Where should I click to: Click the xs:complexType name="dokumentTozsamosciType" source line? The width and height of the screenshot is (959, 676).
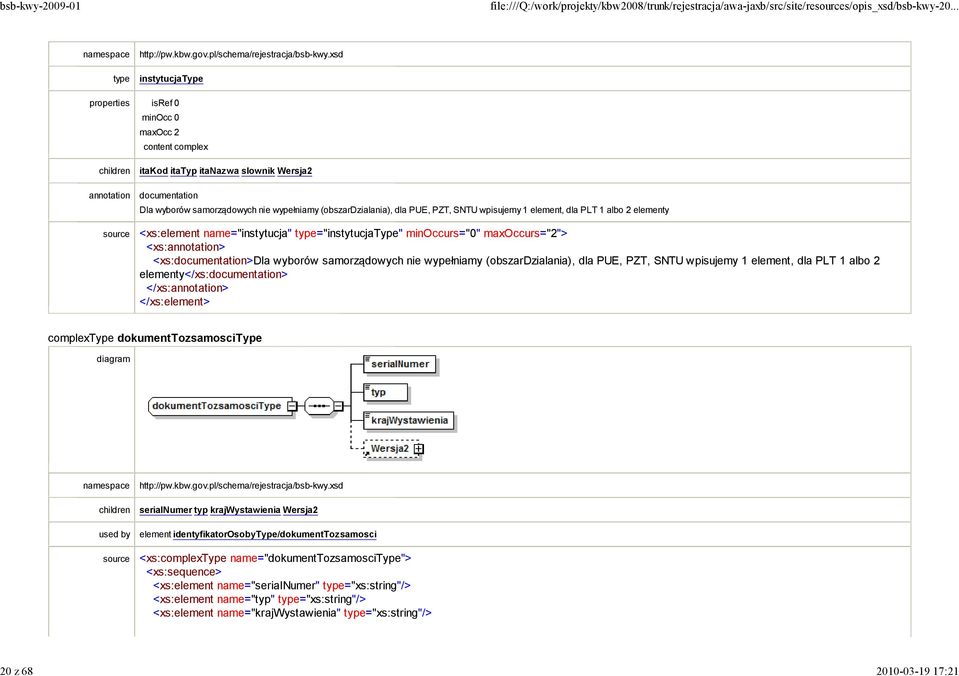(x=275, y=559)
